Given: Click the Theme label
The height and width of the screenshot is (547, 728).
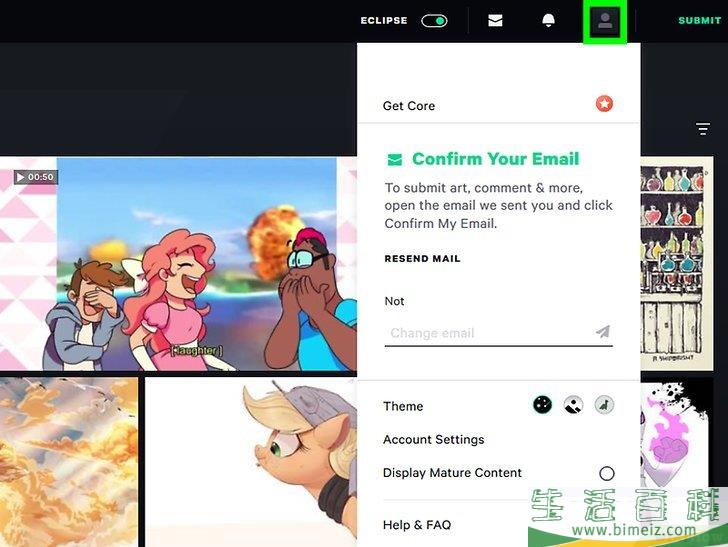Looking at the screenshot, I should pyautogui.click(x=403, y=406).
